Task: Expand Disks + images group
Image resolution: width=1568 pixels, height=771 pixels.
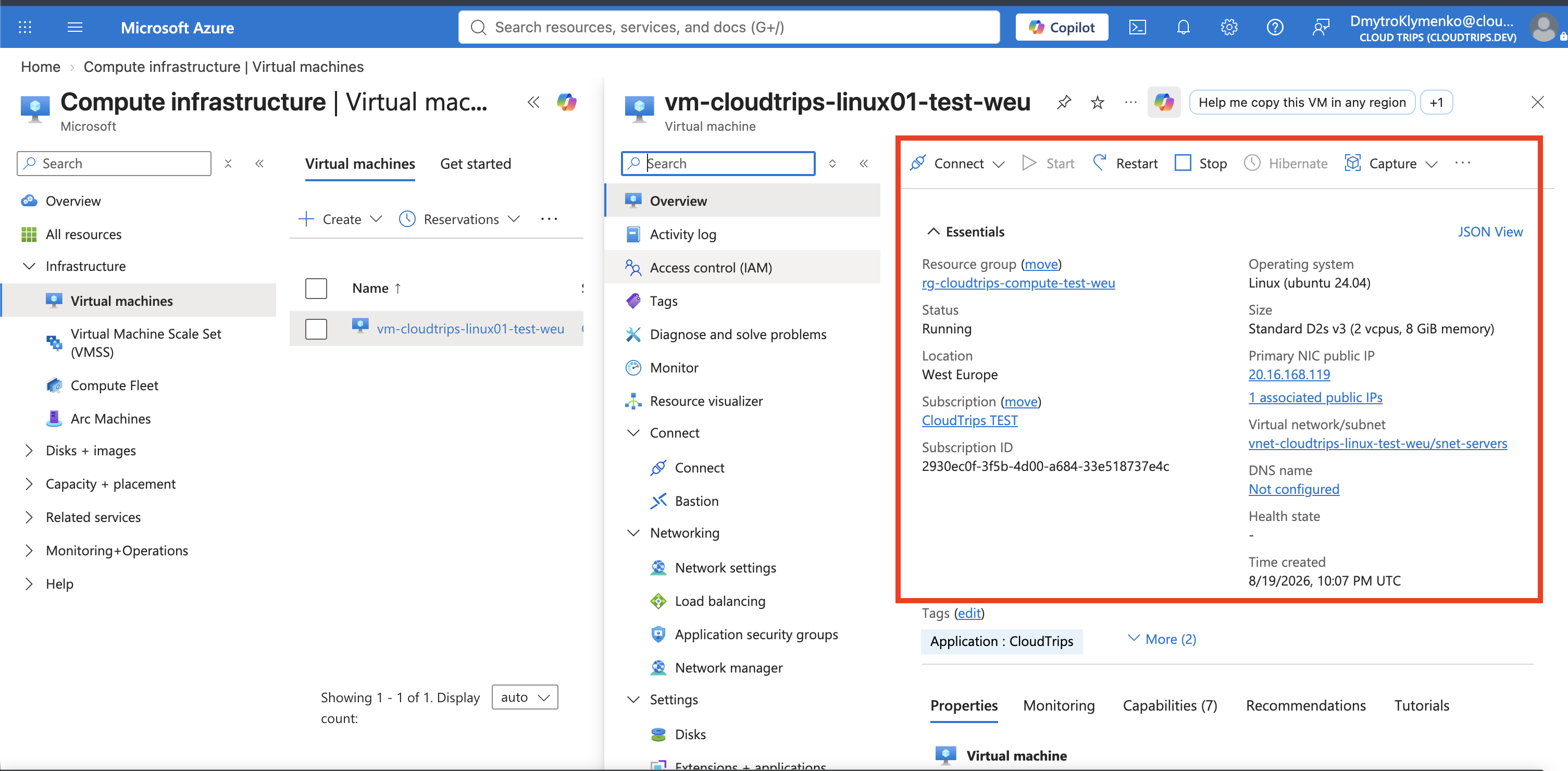Action: pyautogui.click(x=29, y=451)
